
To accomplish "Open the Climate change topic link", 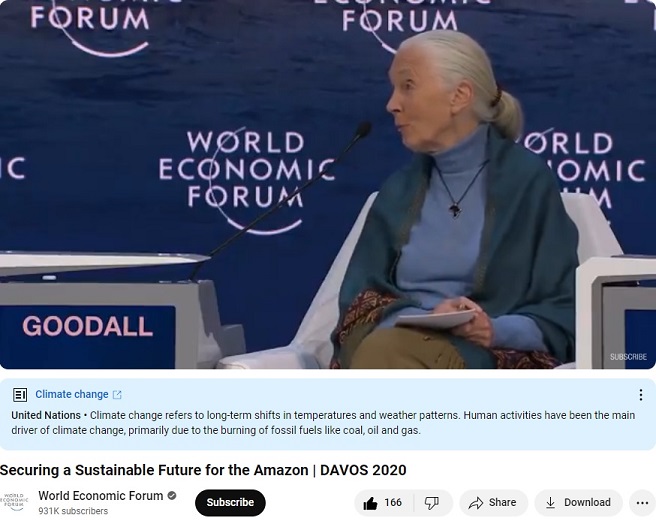I will coord(71,395).
